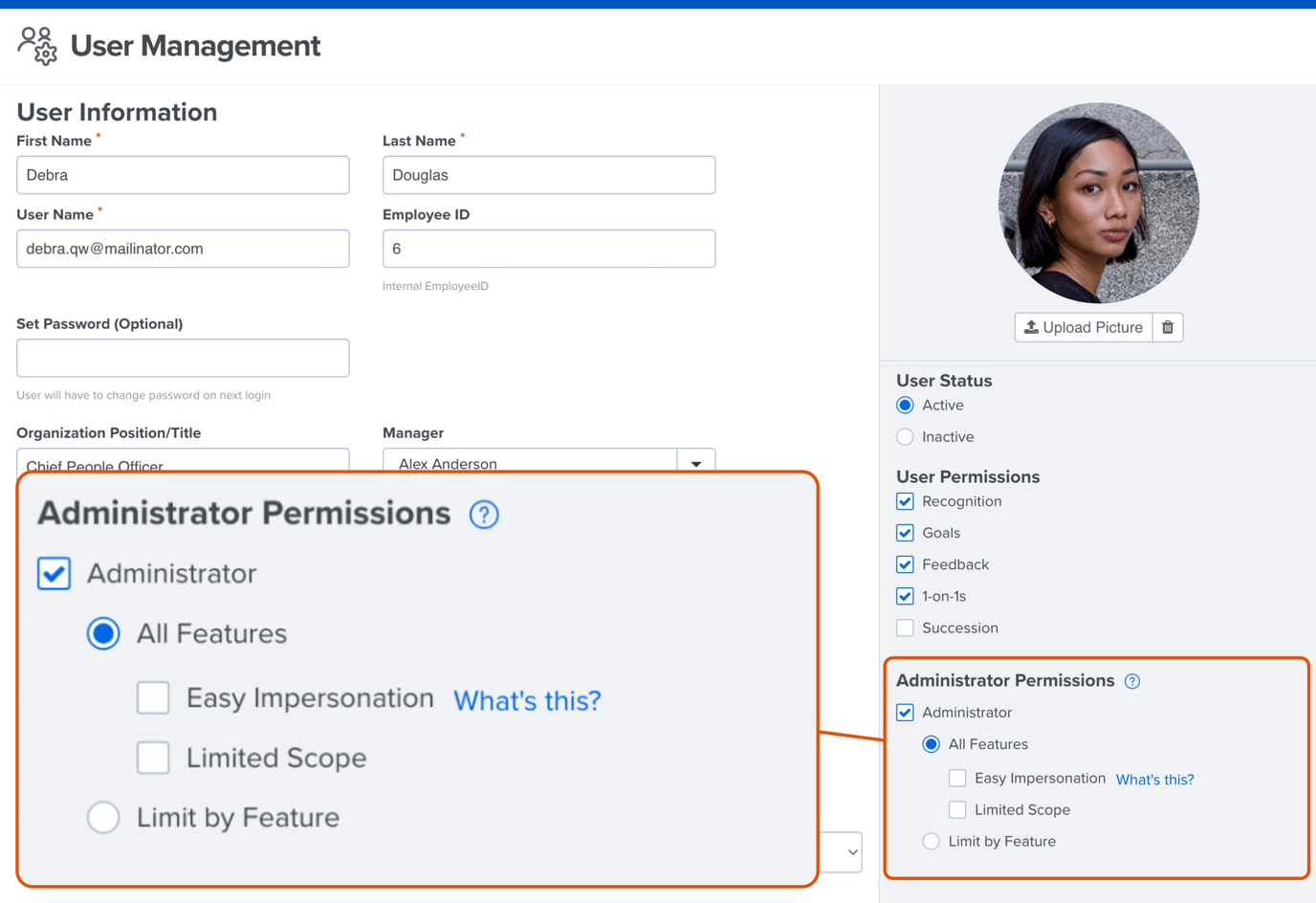Open help via question mark beside Administrator Permissions
1316x903 pixels.
tap(484, 514)
